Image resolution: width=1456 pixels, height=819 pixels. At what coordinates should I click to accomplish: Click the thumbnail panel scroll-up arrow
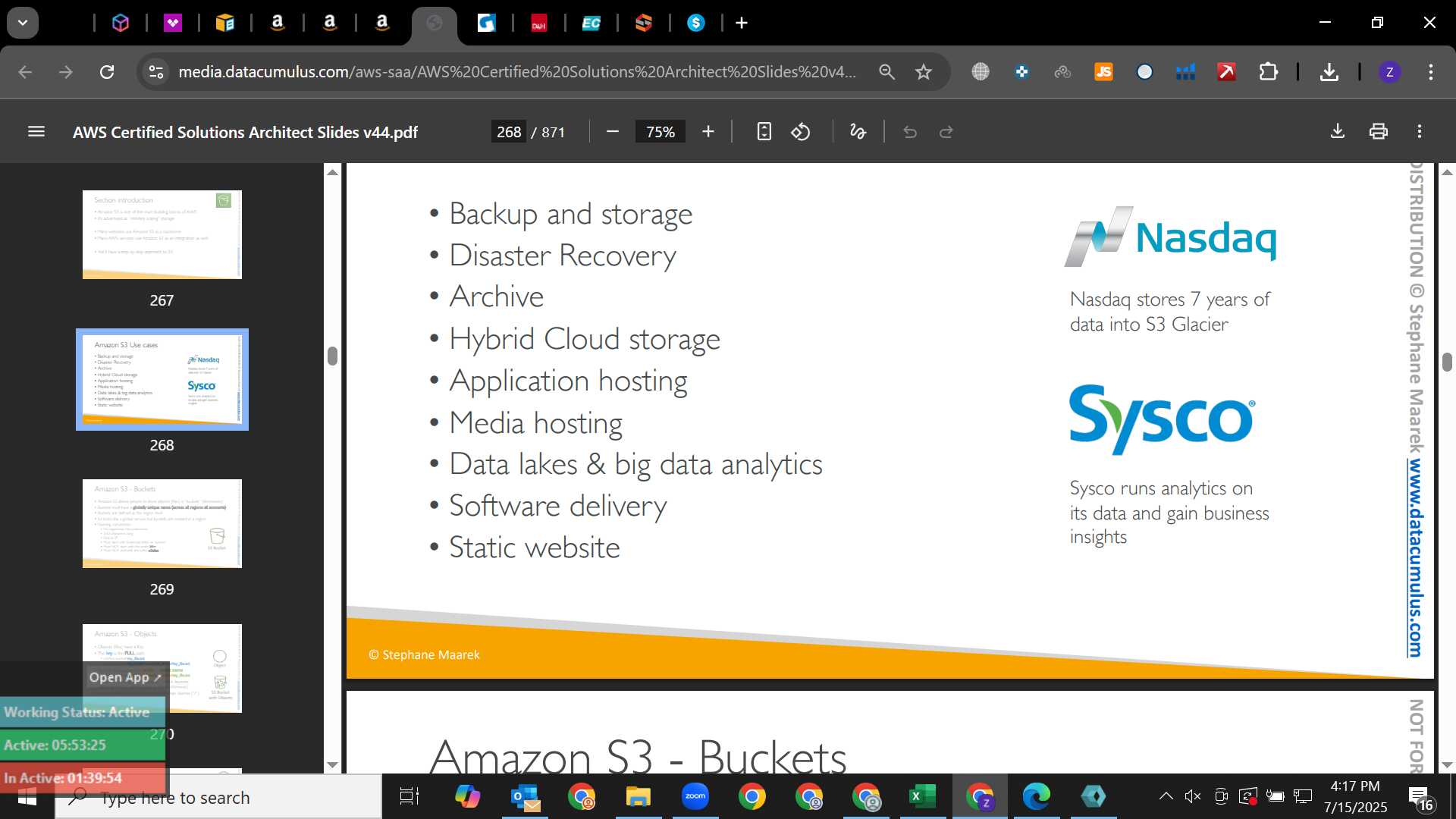[332, 172]
